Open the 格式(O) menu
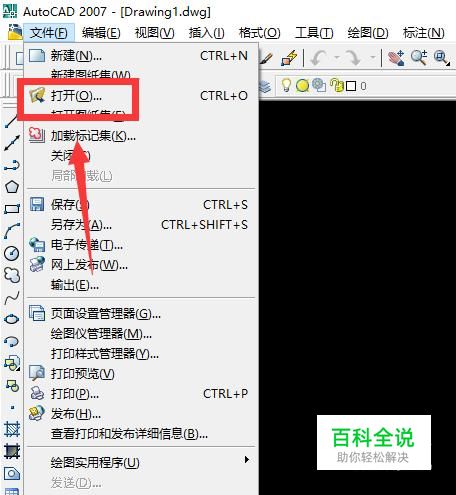 click(x=260, y=33)
